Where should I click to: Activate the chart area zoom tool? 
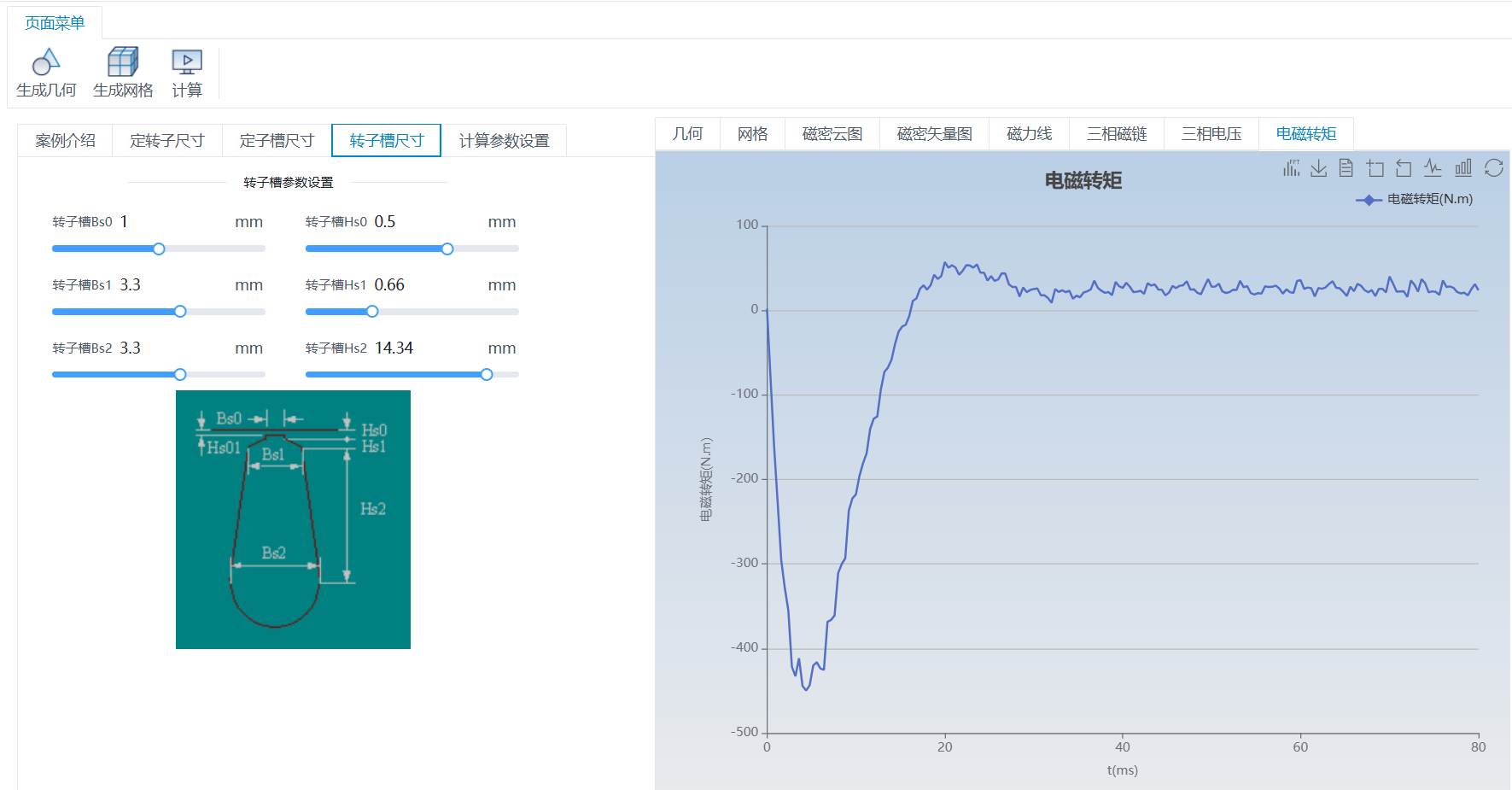tap(1375, 168)
